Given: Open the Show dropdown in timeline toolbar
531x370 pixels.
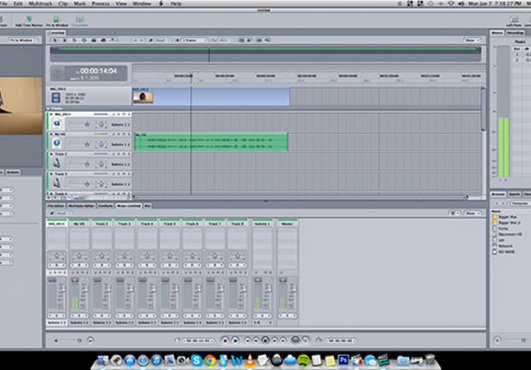Looking at the screenshot, I should tap(472, 40).
